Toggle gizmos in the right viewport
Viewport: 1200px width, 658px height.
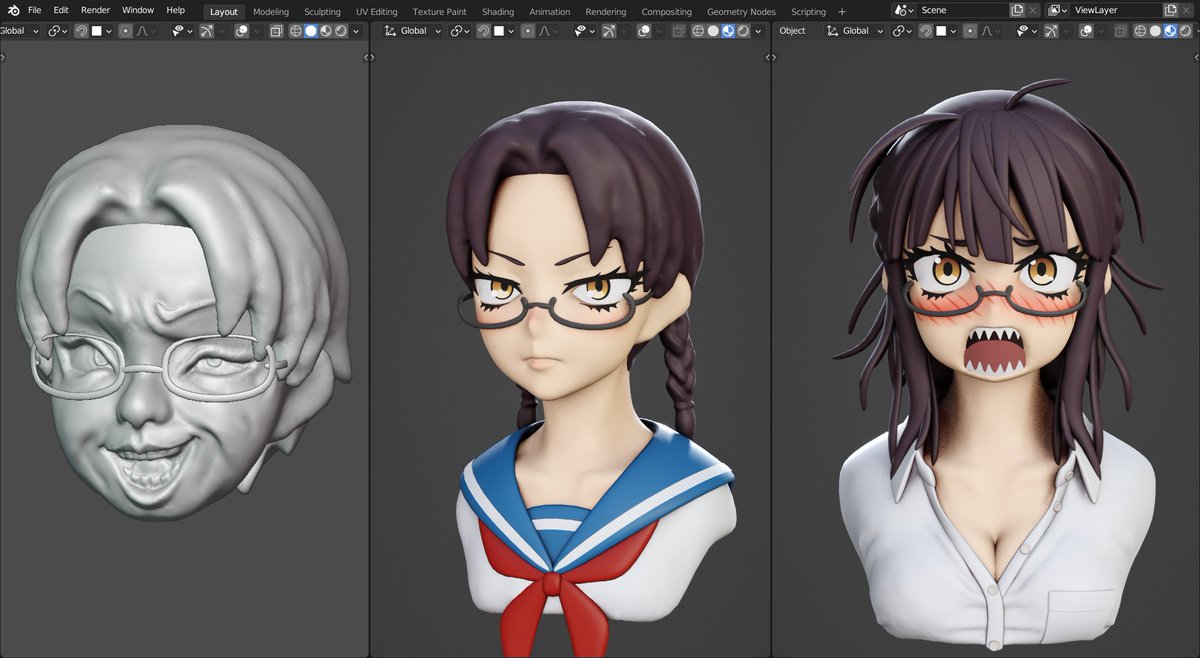tap(1050, 31)
